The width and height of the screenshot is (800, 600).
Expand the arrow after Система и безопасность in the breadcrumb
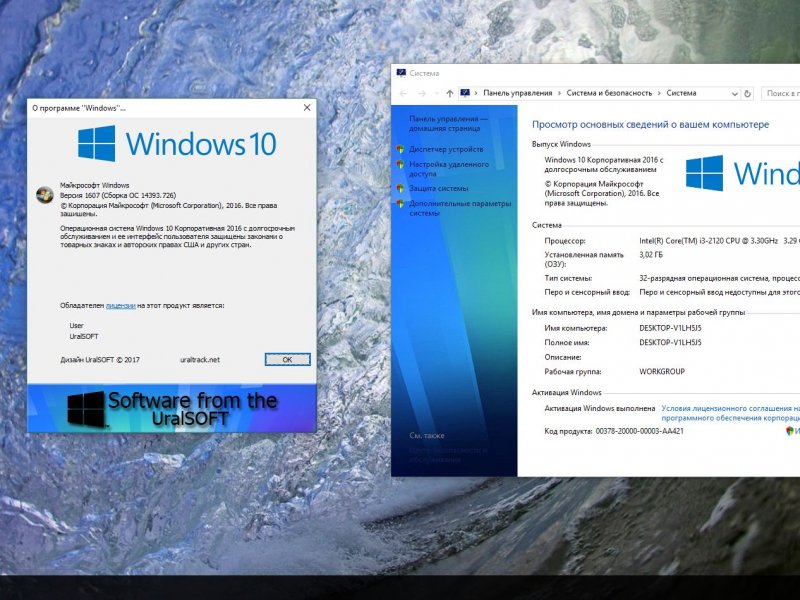pos(659,93)
